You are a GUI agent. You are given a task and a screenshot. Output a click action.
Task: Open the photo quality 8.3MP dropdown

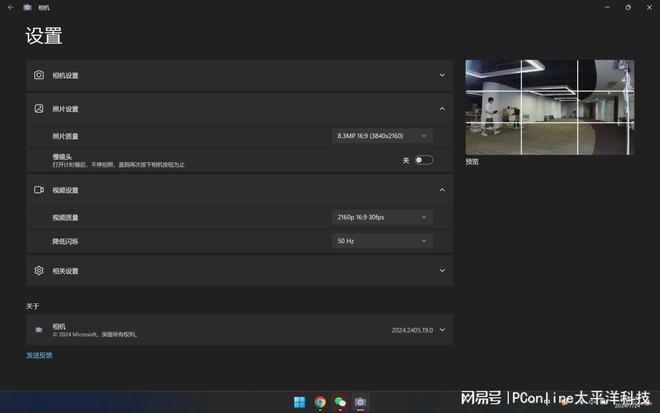tap(382, 136)
